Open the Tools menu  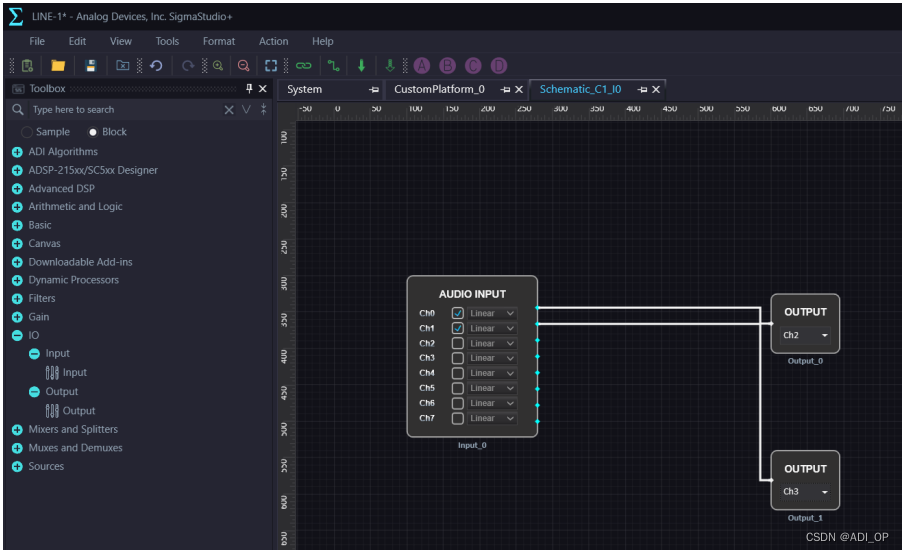point(167,42)
